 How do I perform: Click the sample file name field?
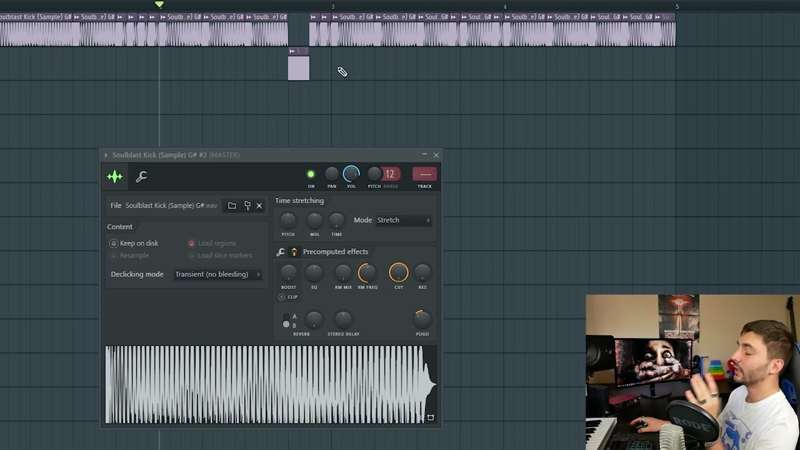pos(171,206)
